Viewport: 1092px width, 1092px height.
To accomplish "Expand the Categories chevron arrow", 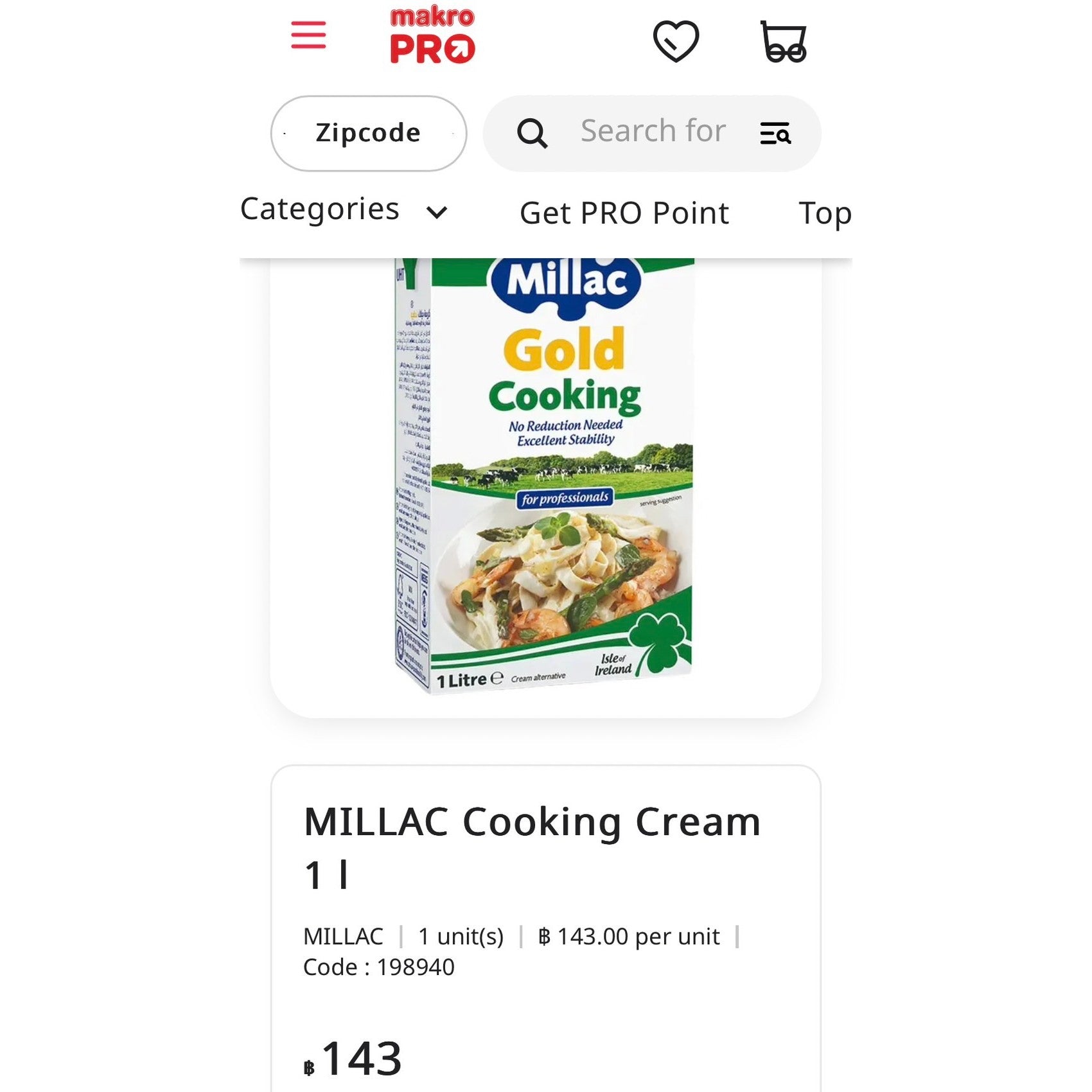I will (x=437, y=213).
